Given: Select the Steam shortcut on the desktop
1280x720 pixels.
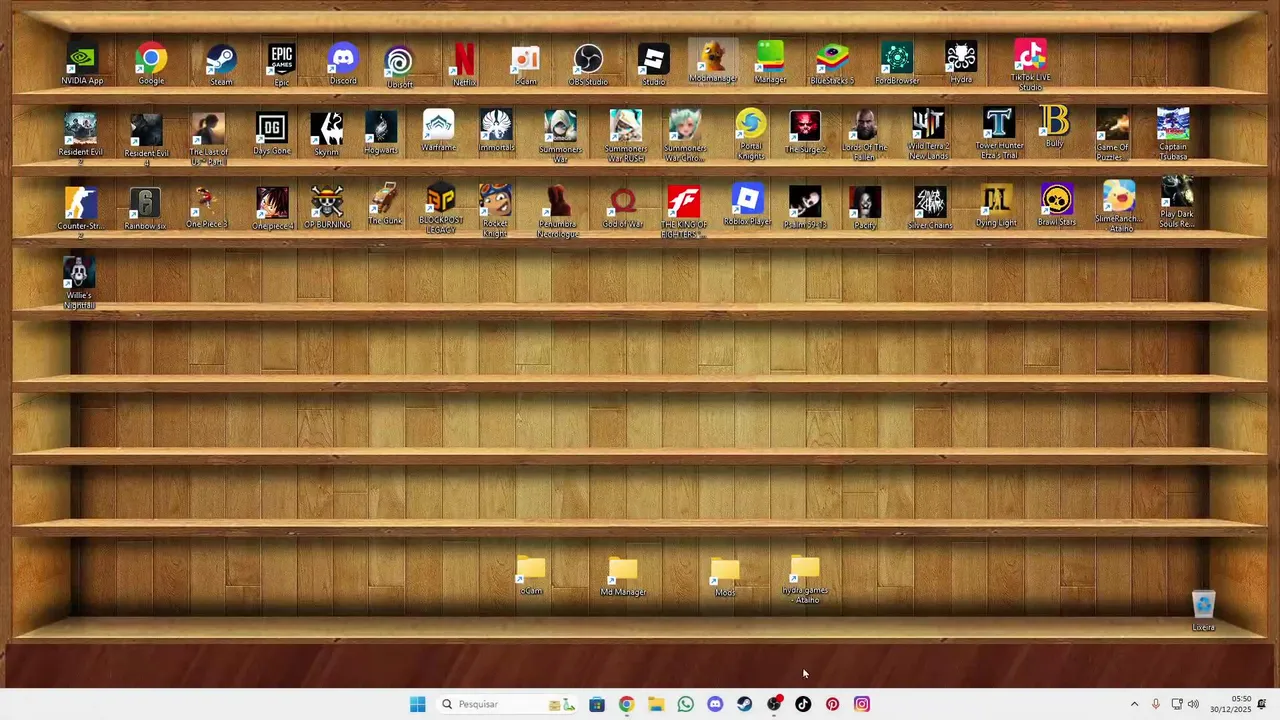Looking at the screenshot, I should coord(221,65).
